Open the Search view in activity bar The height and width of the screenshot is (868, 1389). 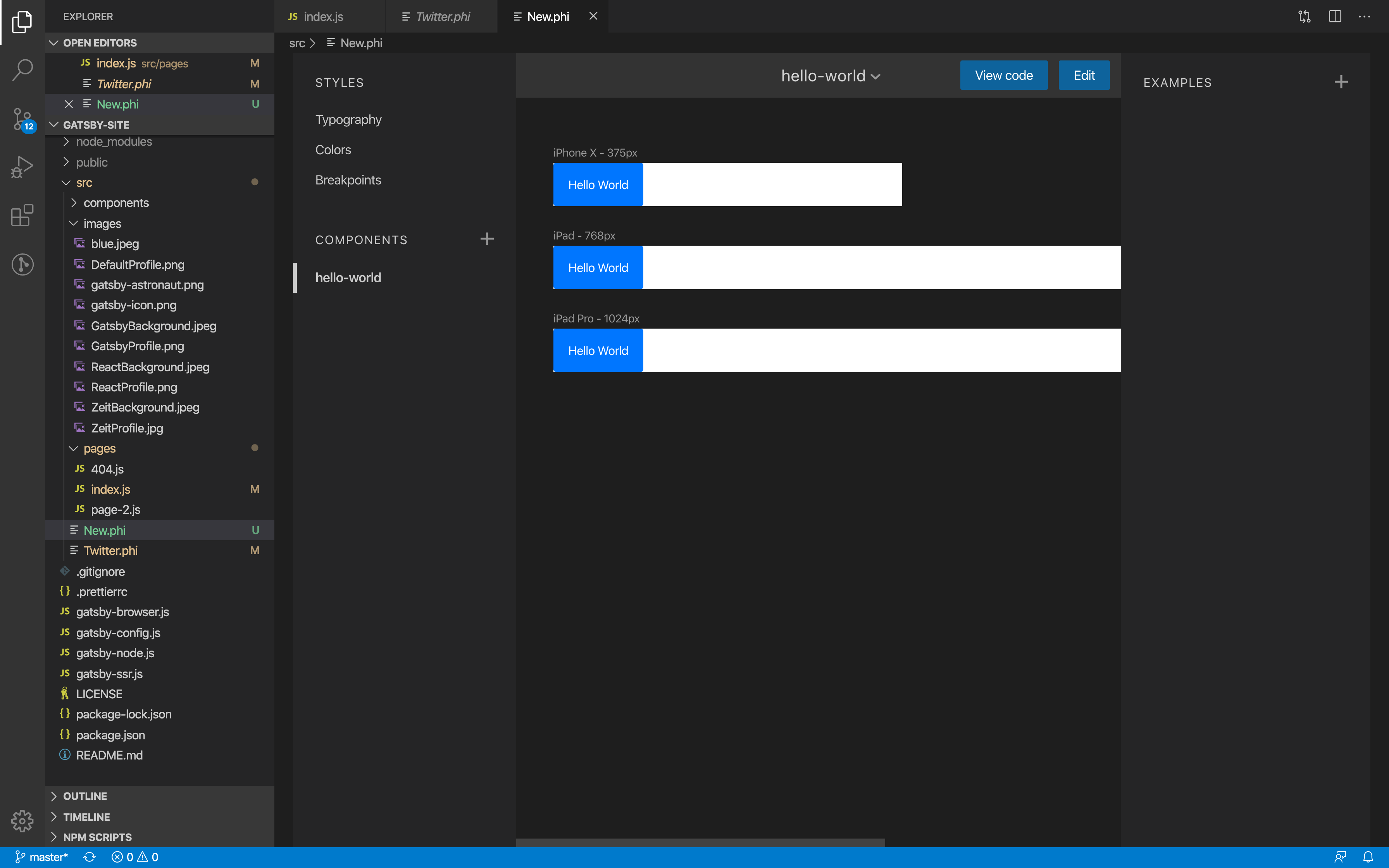point(22,70)
